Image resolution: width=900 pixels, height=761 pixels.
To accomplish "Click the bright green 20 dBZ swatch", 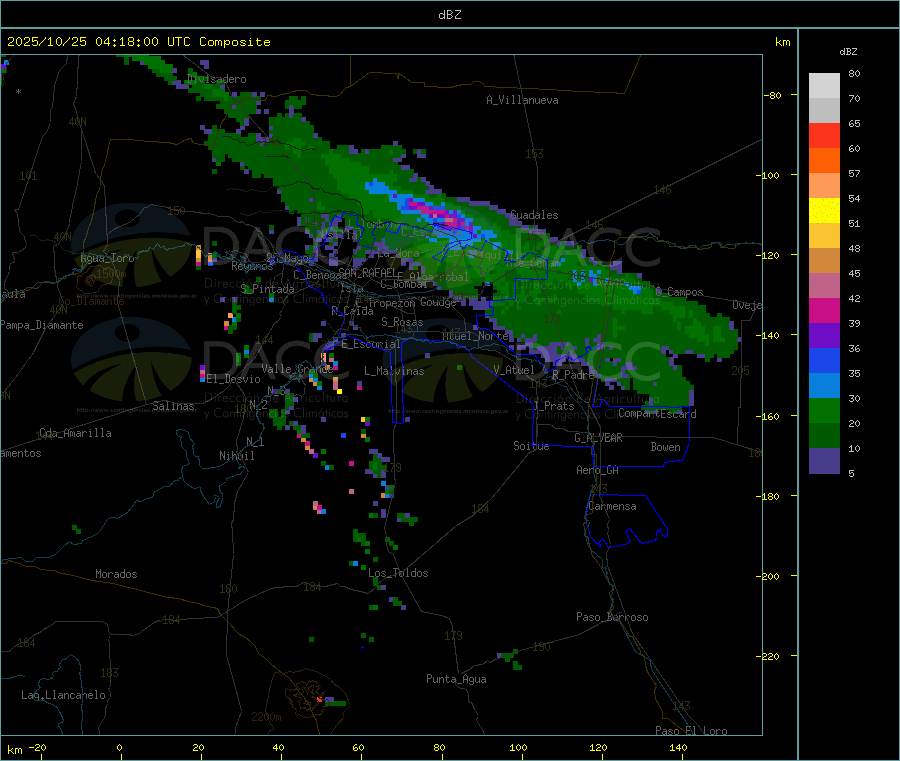I will point(824,410).
